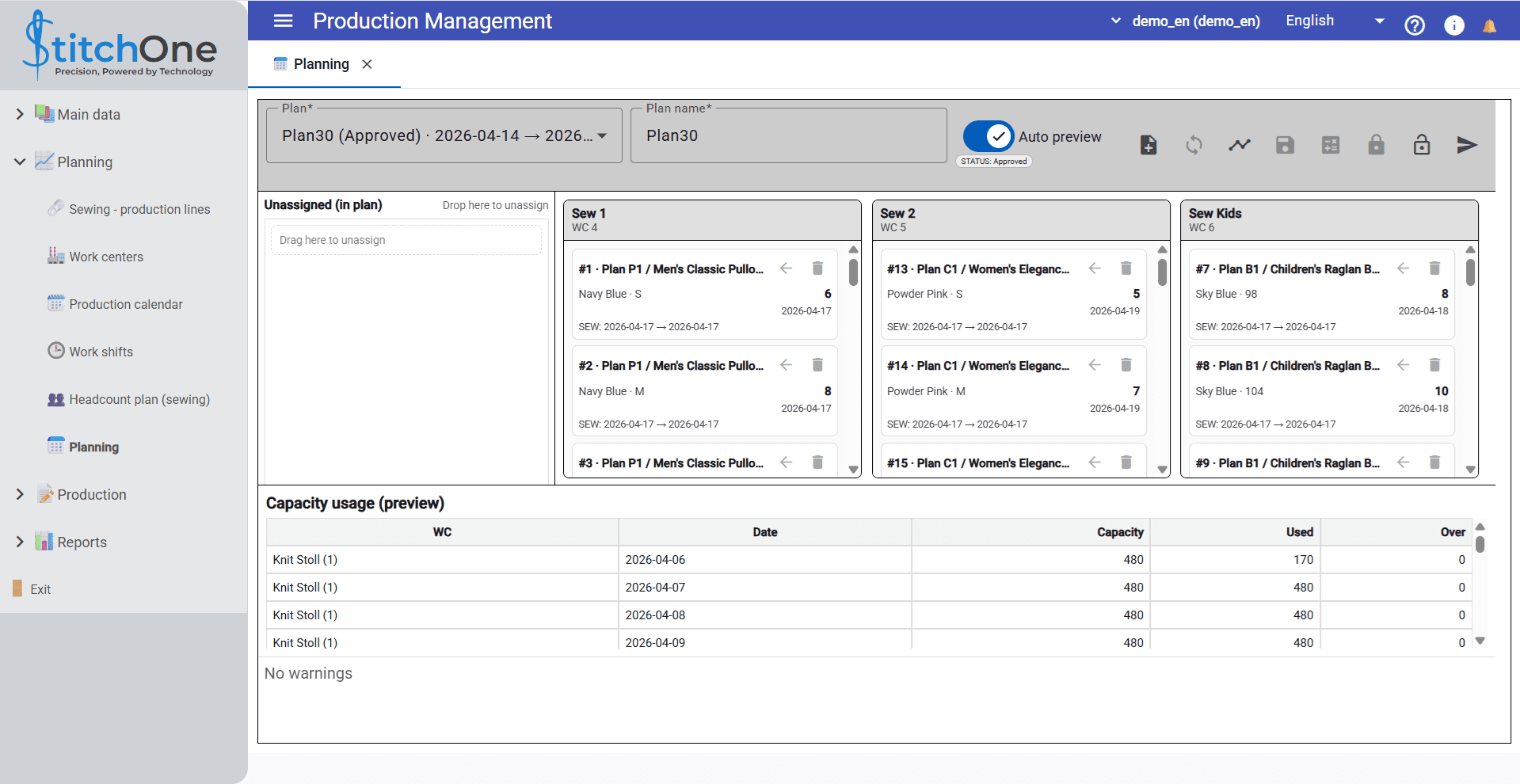This screenshot has width=1520, height=784.
Task: Click the WC column header
Action: click(442, 532)
